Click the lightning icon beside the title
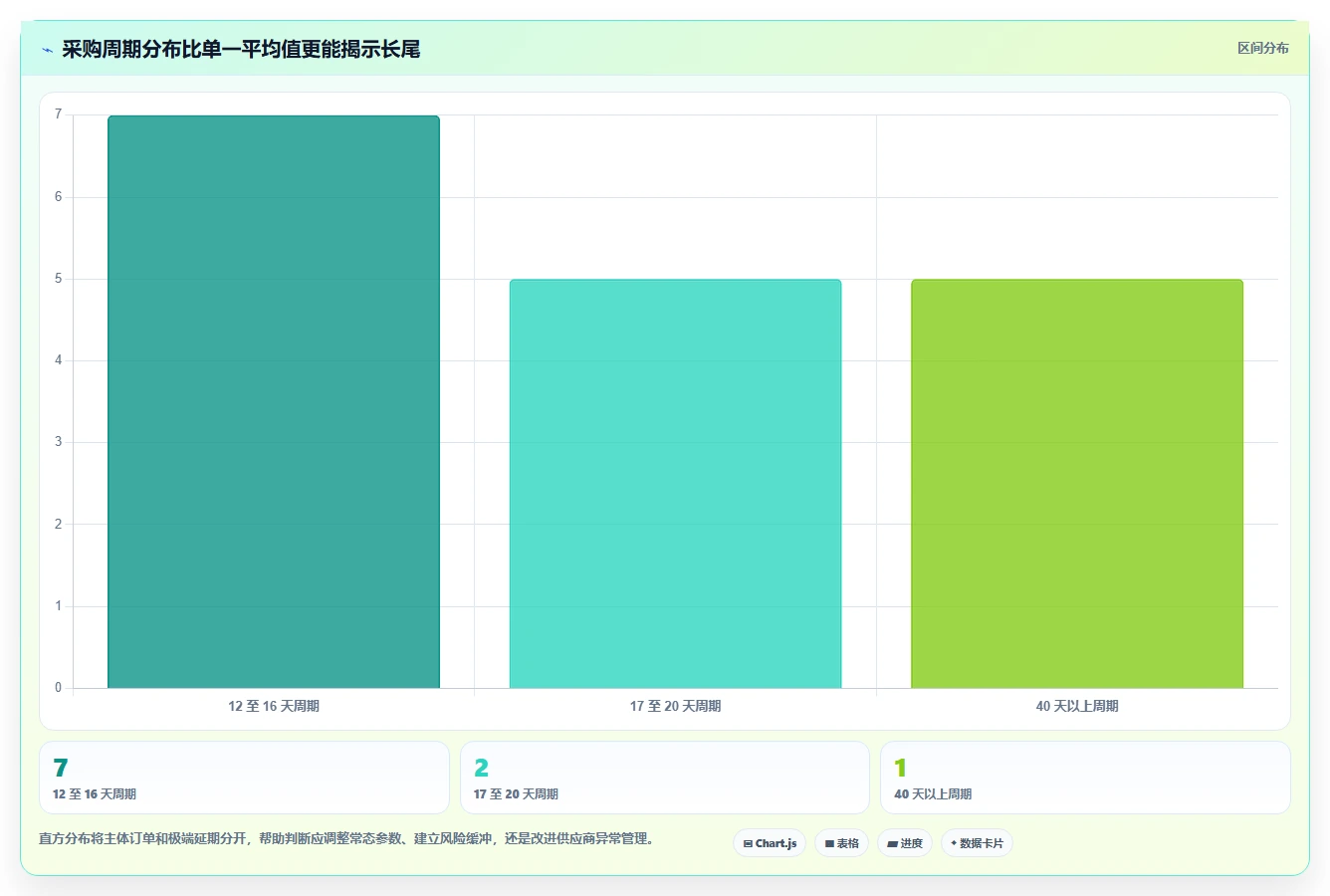1330x896 pixels. tap(47, 50)
